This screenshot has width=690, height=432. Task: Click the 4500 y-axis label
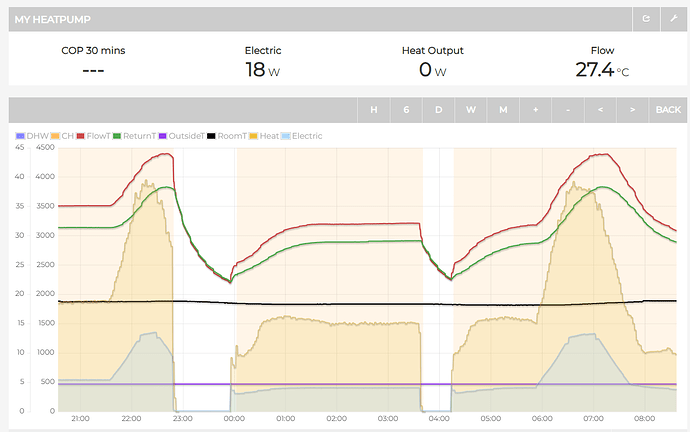click(45, 147)
